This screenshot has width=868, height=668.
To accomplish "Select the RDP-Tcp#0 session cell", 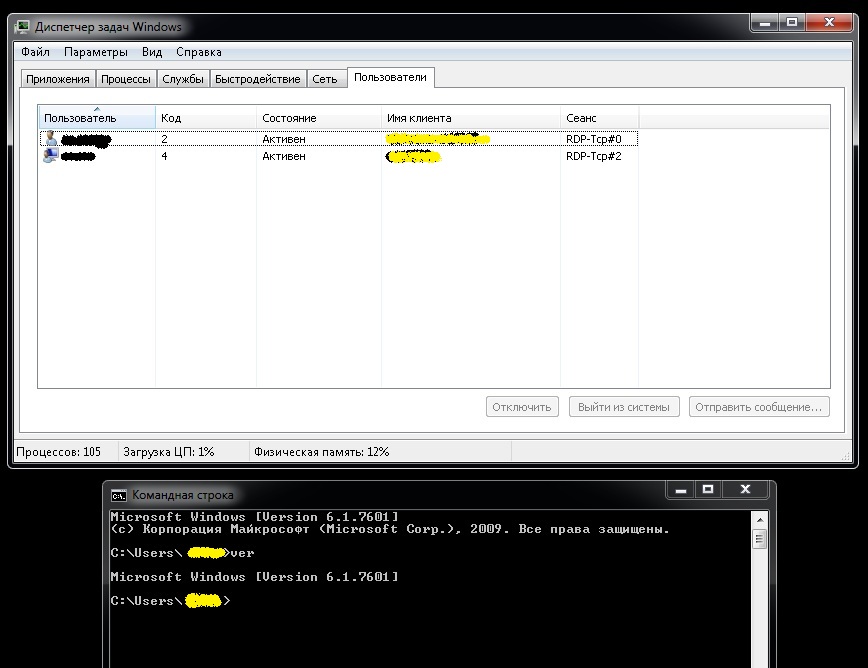I will pyautogui.click(x=593, y=139).
